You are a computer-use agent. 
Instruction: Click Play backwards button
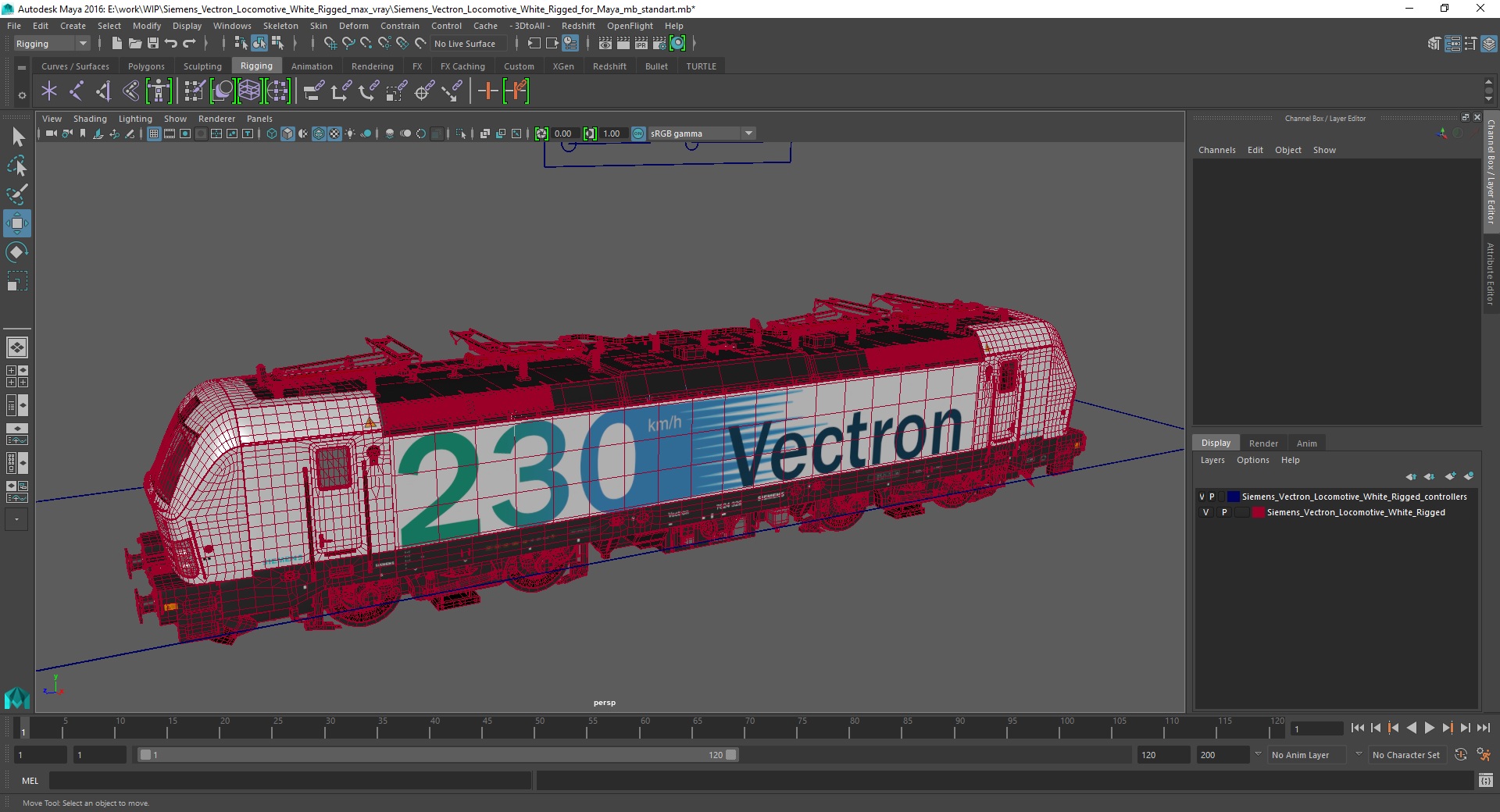click(1412, 728)
